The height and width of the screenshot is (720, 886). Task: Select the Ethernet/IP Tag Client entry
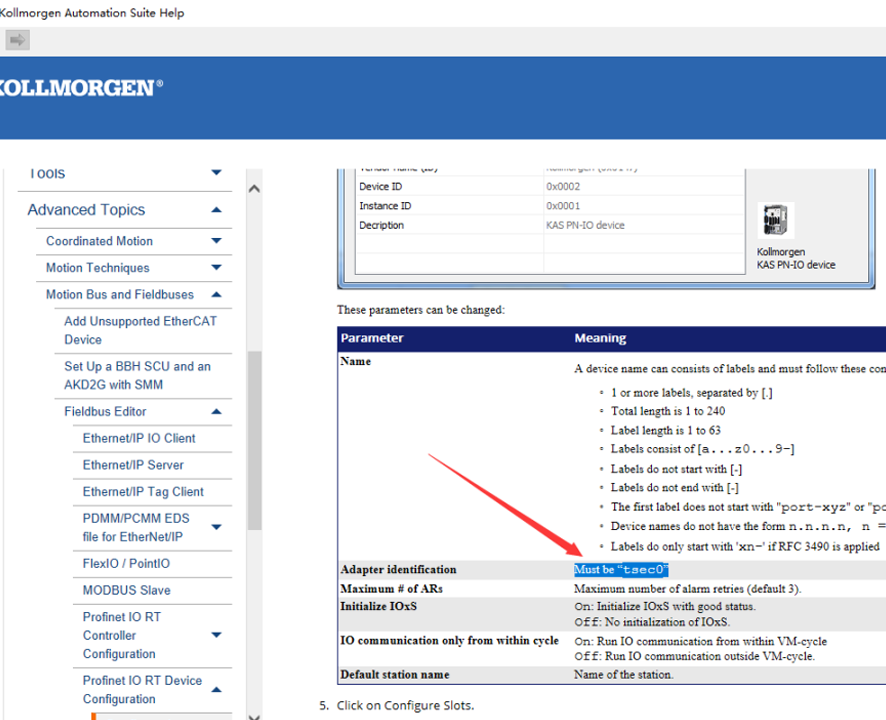(143, 492)
